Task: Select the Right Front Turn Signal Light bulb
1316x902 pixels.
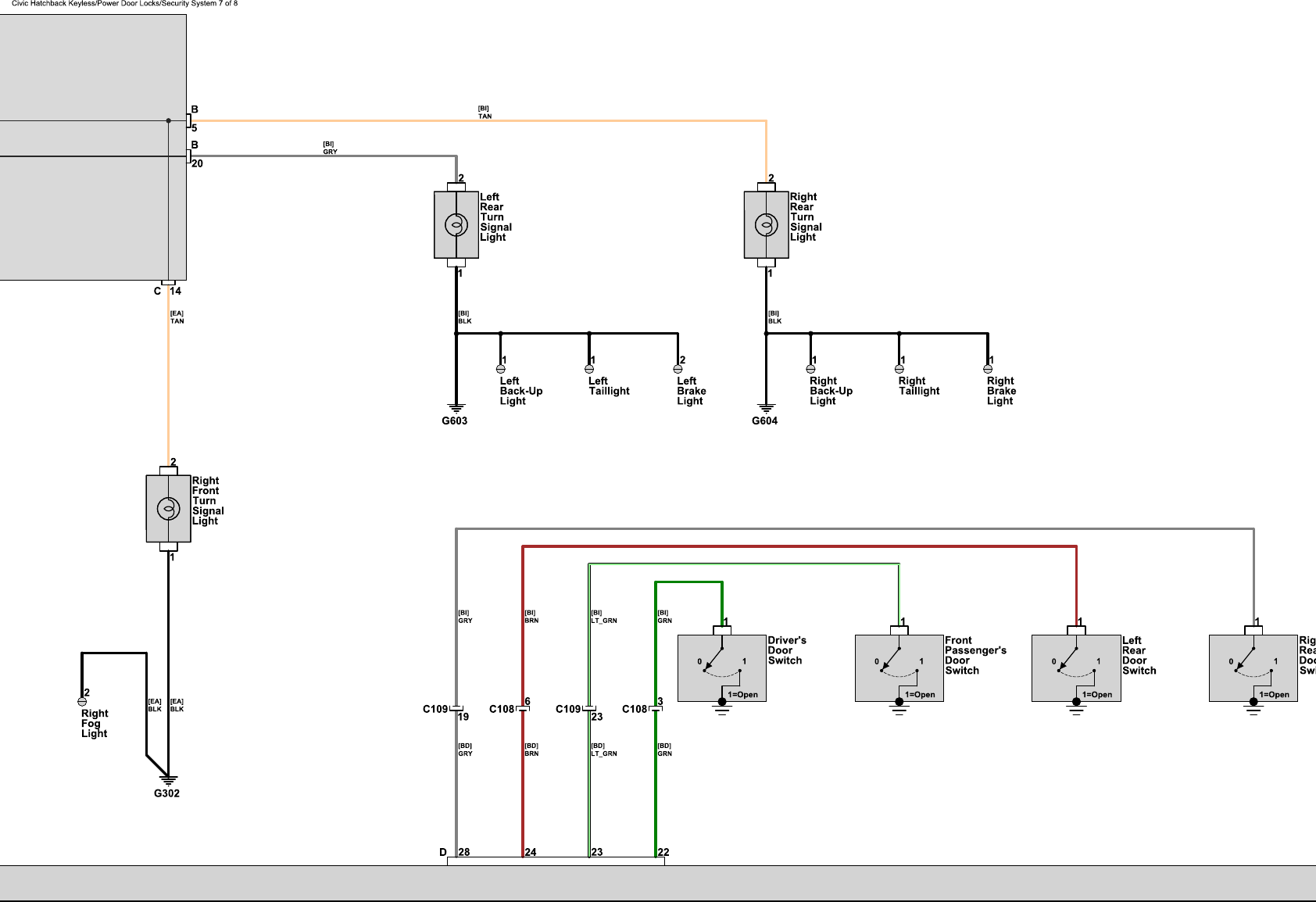Action: tap(168, 509)
